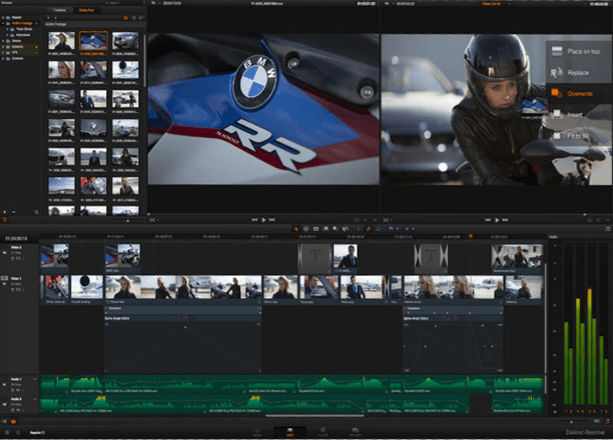
Task: Toggle lock on Video 2 track header
Action: (13, 259)
